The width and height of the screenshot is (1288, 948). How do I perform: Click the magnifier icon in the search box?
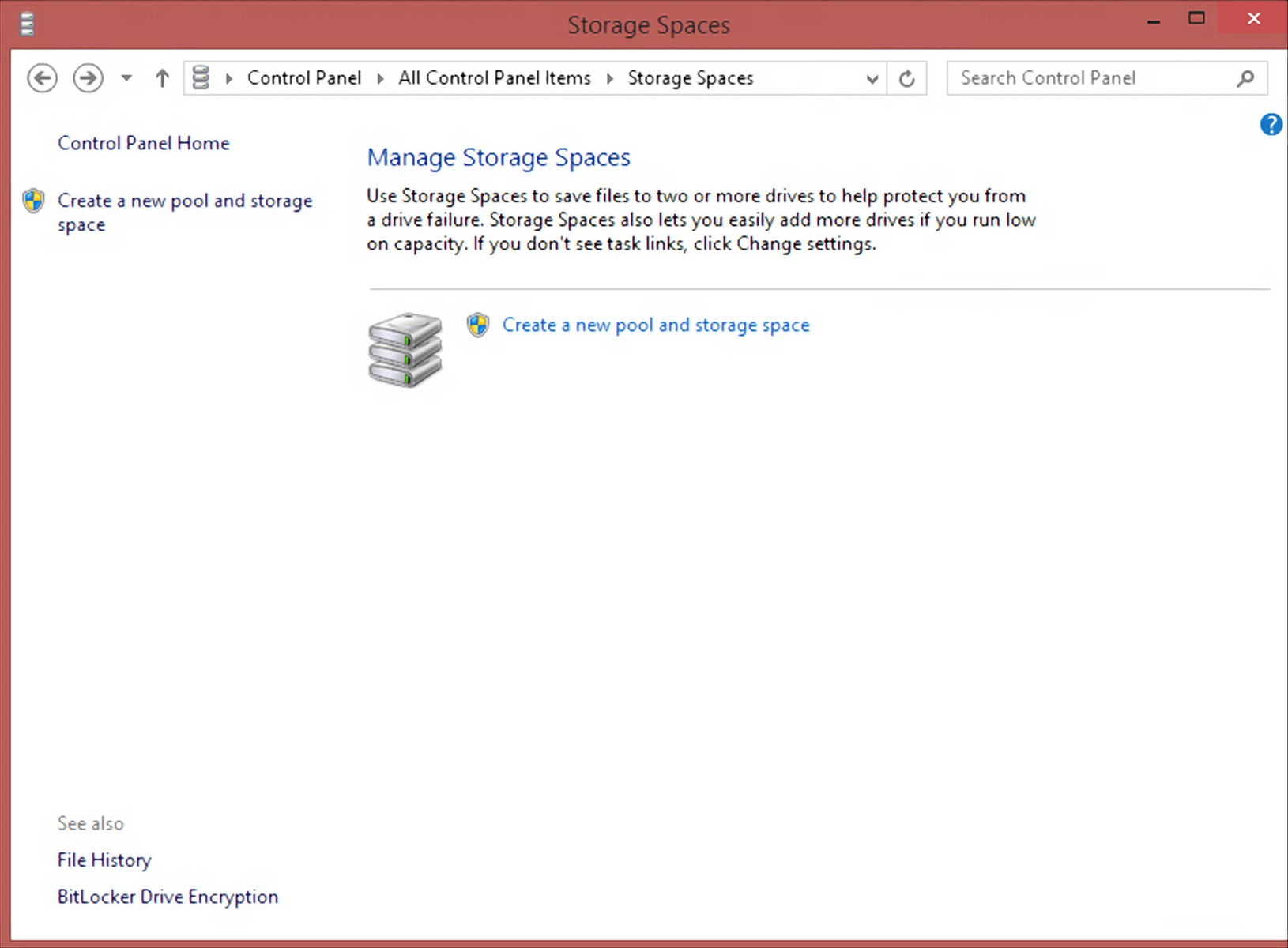click(1245, 78)
